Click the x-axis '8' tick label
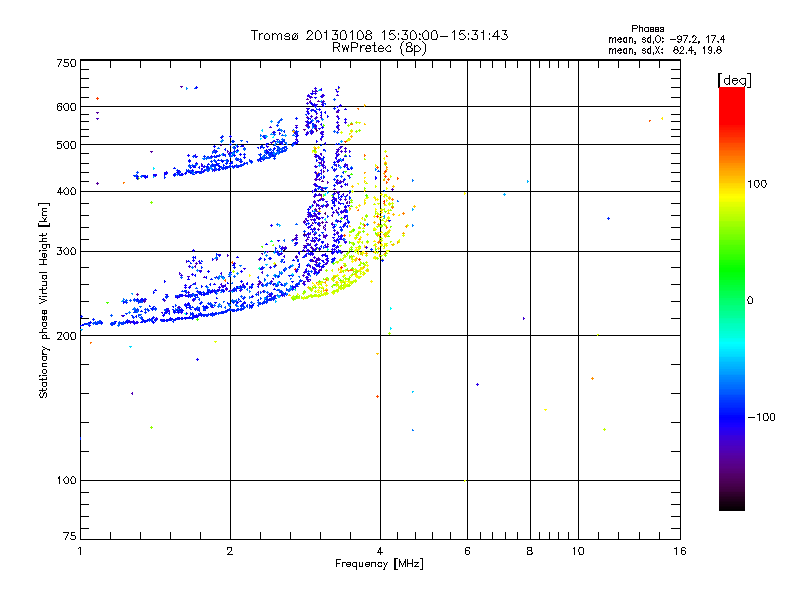Image resolution: width=800 pixels, height=600 pixels. (530, 551)
